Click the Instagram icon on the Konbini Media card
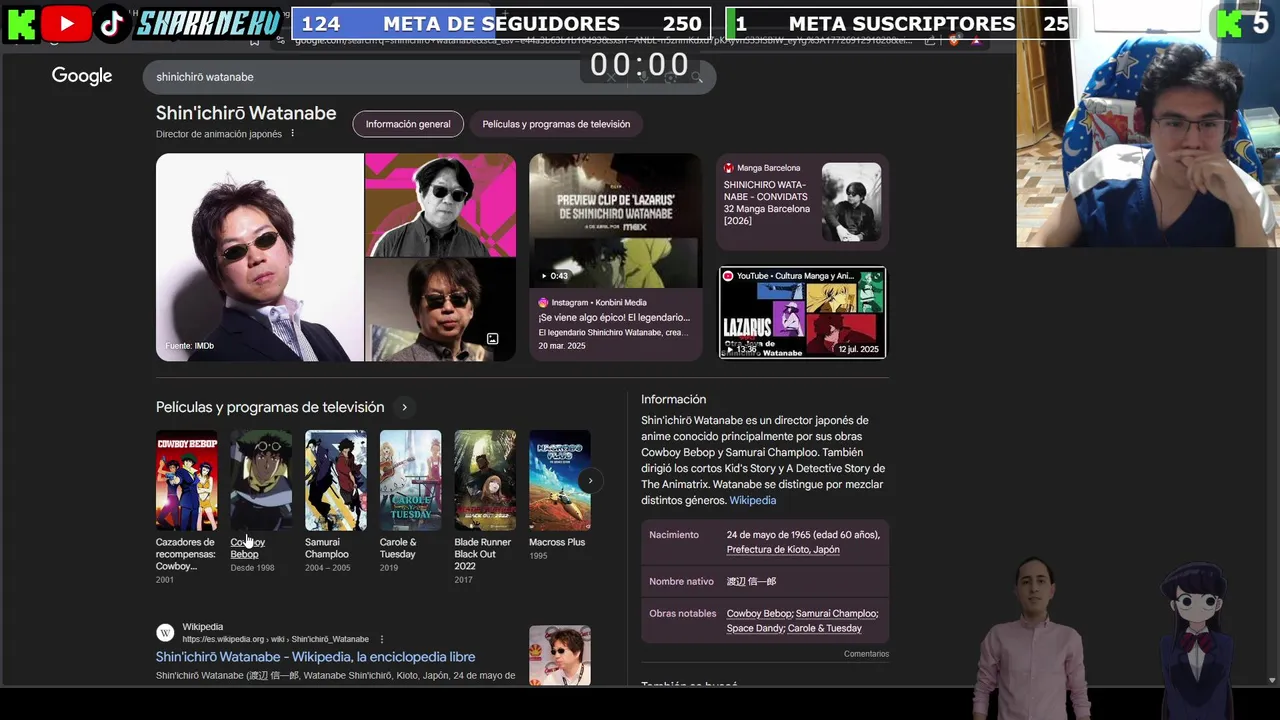Viewport: 1280px width, 720px height. pyautogui.click(x=543, y=302)
